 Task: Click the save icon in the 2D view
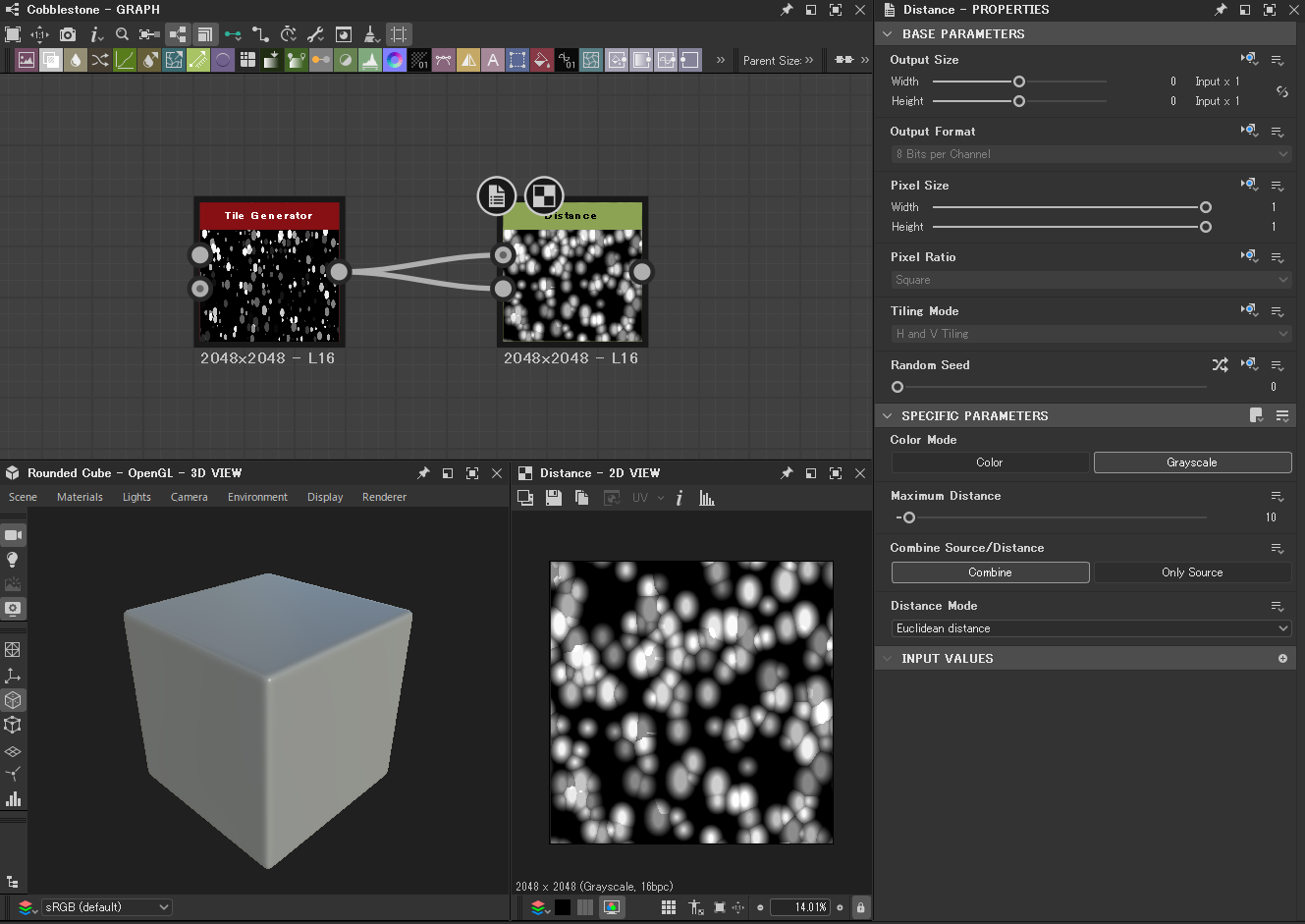pos(554,498)
